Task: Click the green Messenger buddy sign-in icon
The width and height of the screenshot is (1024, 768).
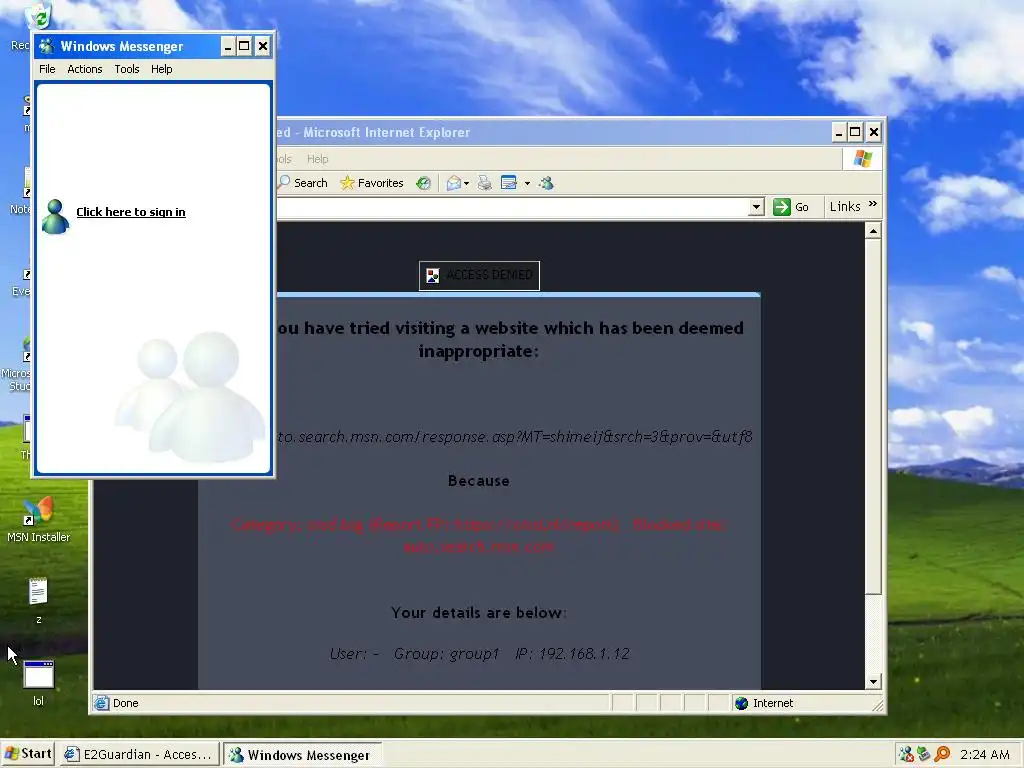Action: click(x=55, y=216)
